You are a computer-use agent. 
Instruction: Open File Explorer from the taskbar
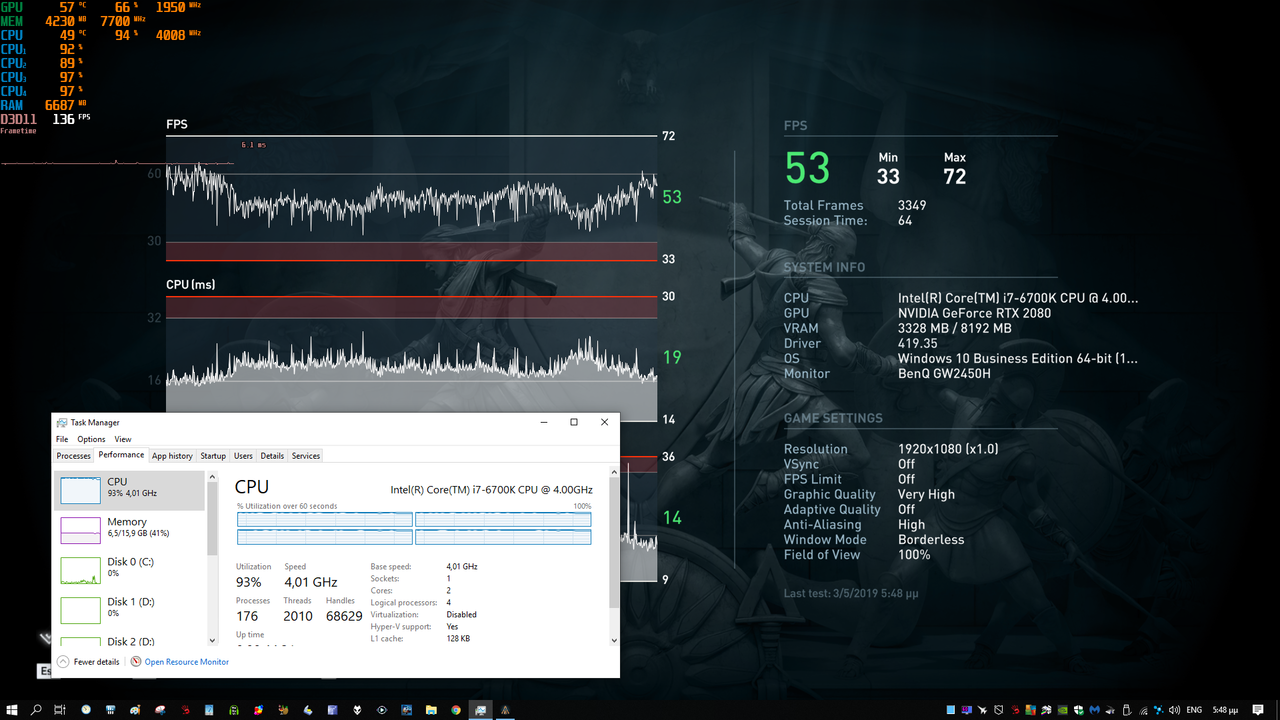pyautogui.click(x=430, y=710)
